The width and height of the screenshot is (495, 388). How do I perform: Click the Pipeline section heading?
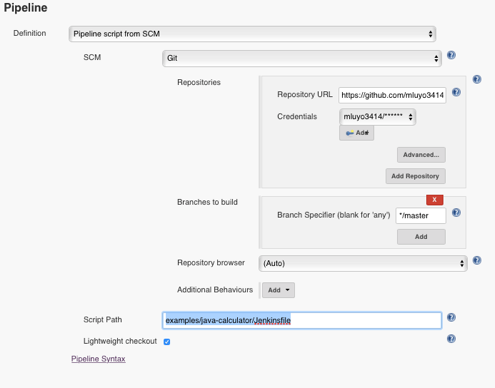26,8
